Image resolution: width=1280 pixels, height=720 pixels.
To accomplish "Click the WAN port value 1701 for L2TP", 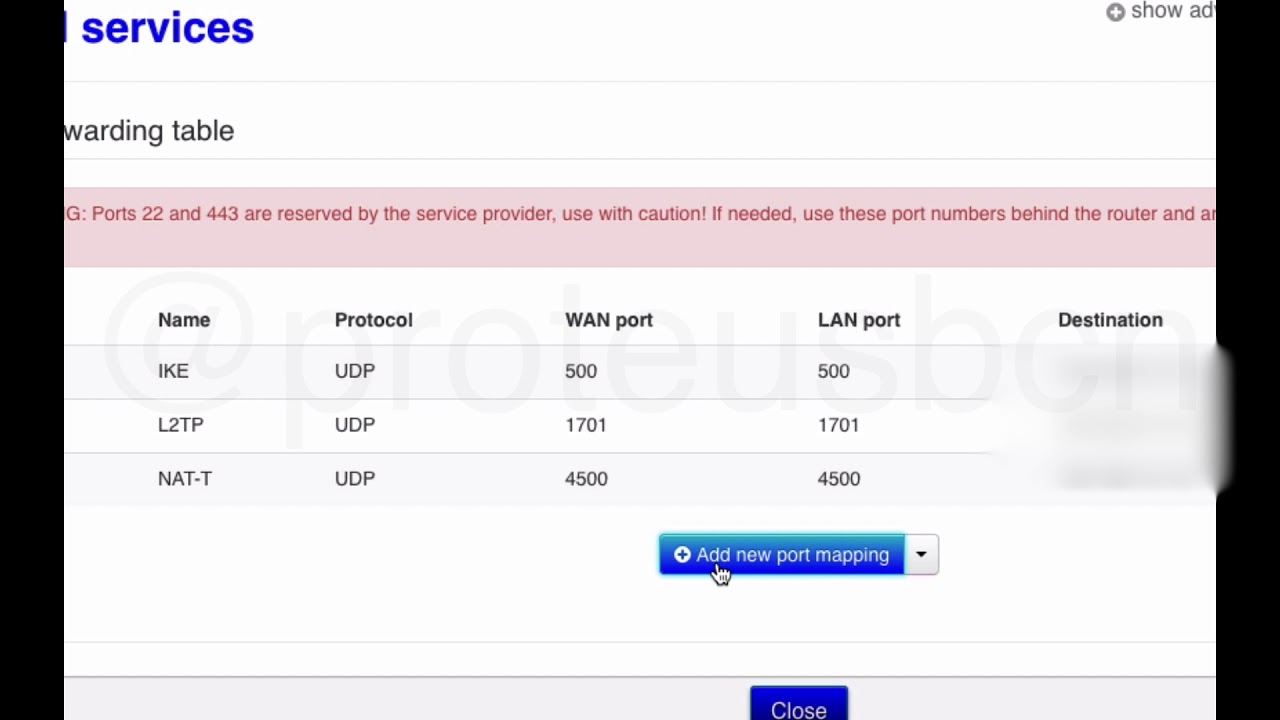I will coord(585,425).
